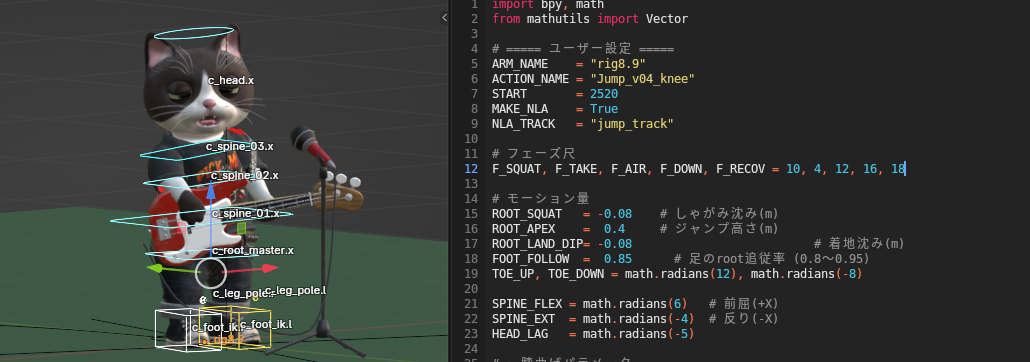Click the SPINE_FLEX variable name
The height and width of the screenshot is (362, 1030).
coord(527,304)
